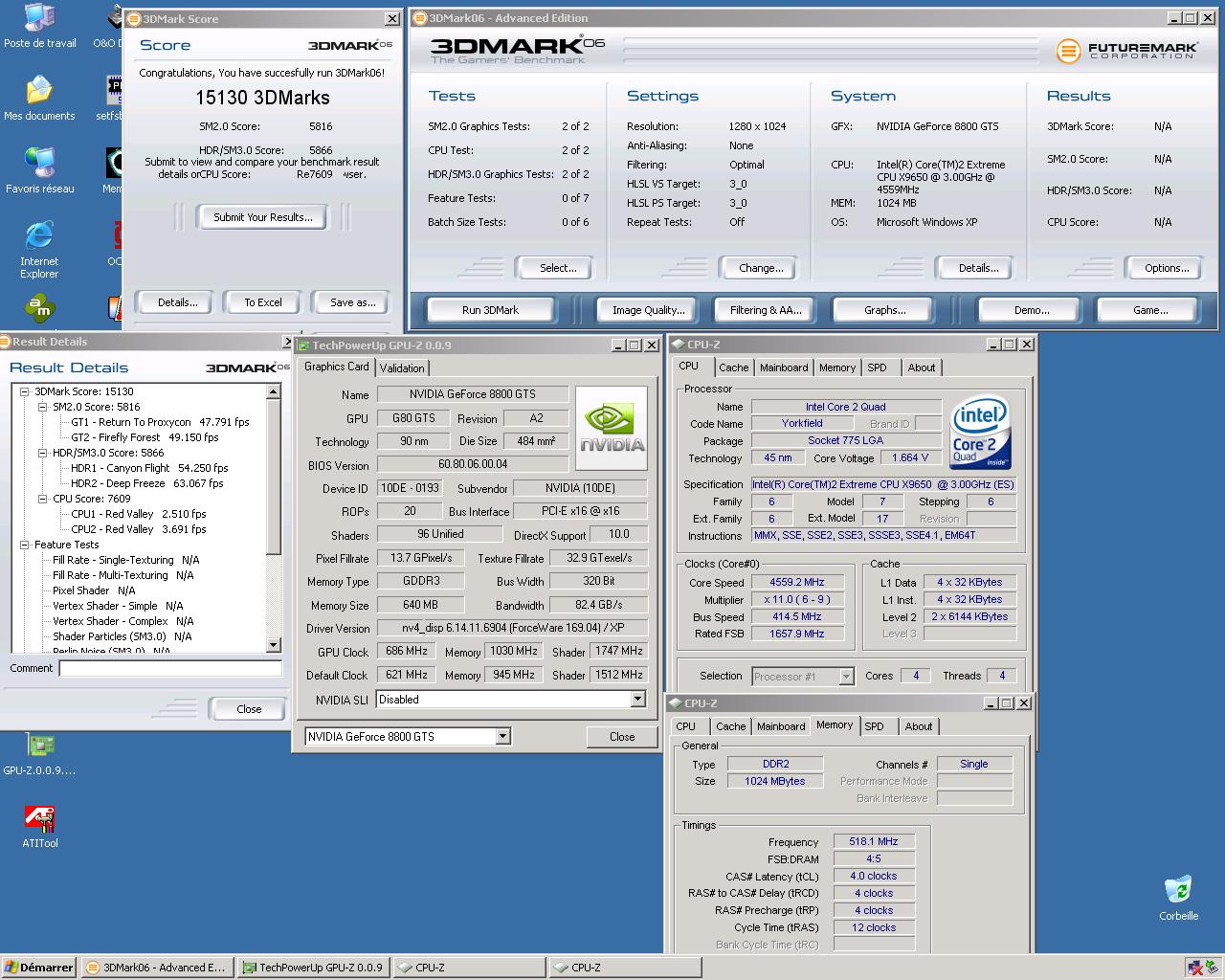Open the Cache tab in upper CPU-Z
The height and width of the screenshot is (980, 1225).
(734, 367)
